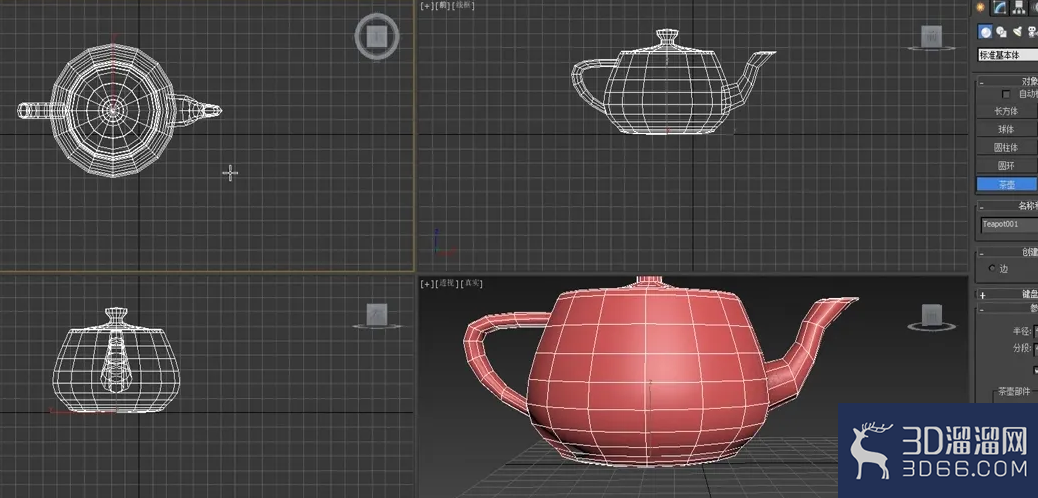Collapse the parameters rollout above 半径
The image size is (1038, 498).
pos(982,309)
